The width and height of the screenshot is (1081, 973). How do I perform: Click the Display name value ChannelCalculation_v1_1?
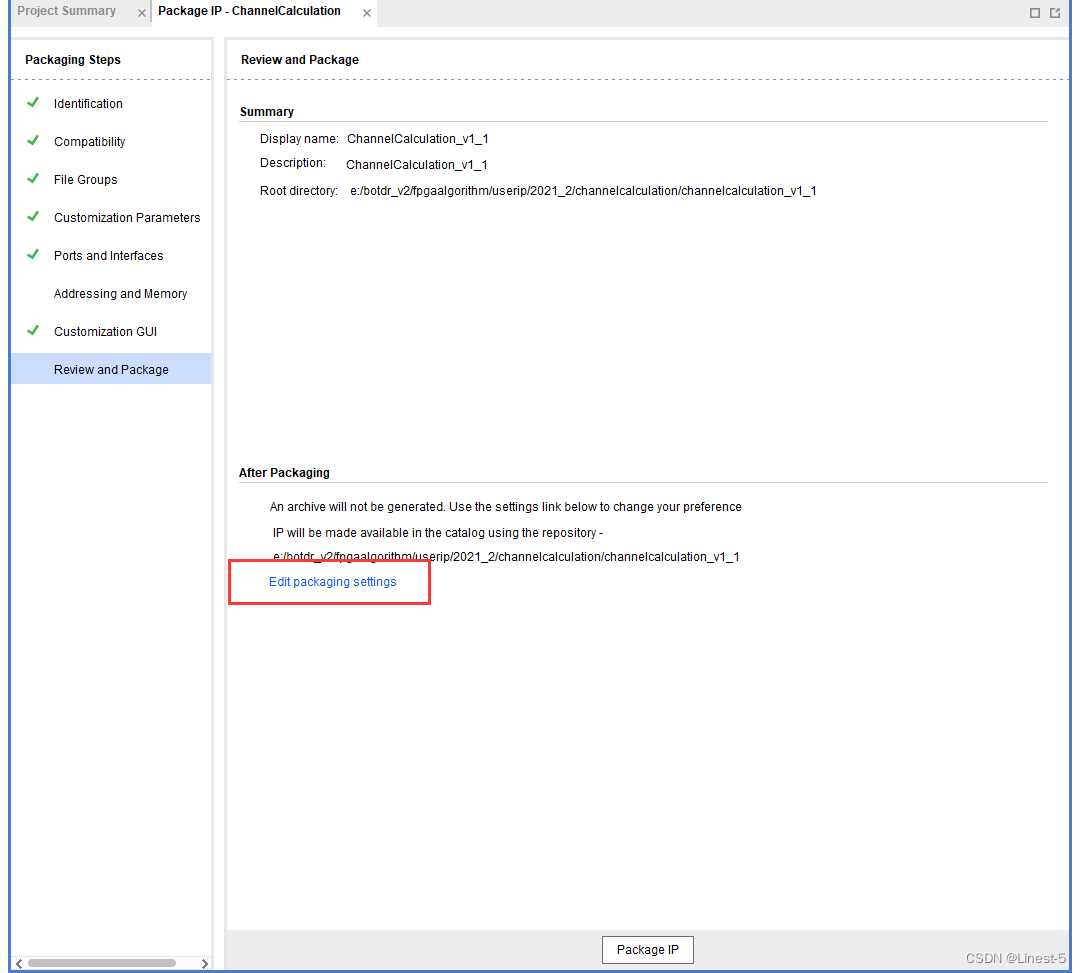[x=418, y=139]
